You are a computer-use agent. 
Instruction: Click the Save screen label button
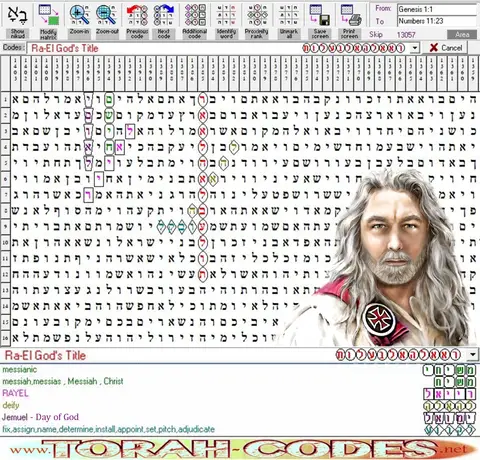tap(320, 34)
